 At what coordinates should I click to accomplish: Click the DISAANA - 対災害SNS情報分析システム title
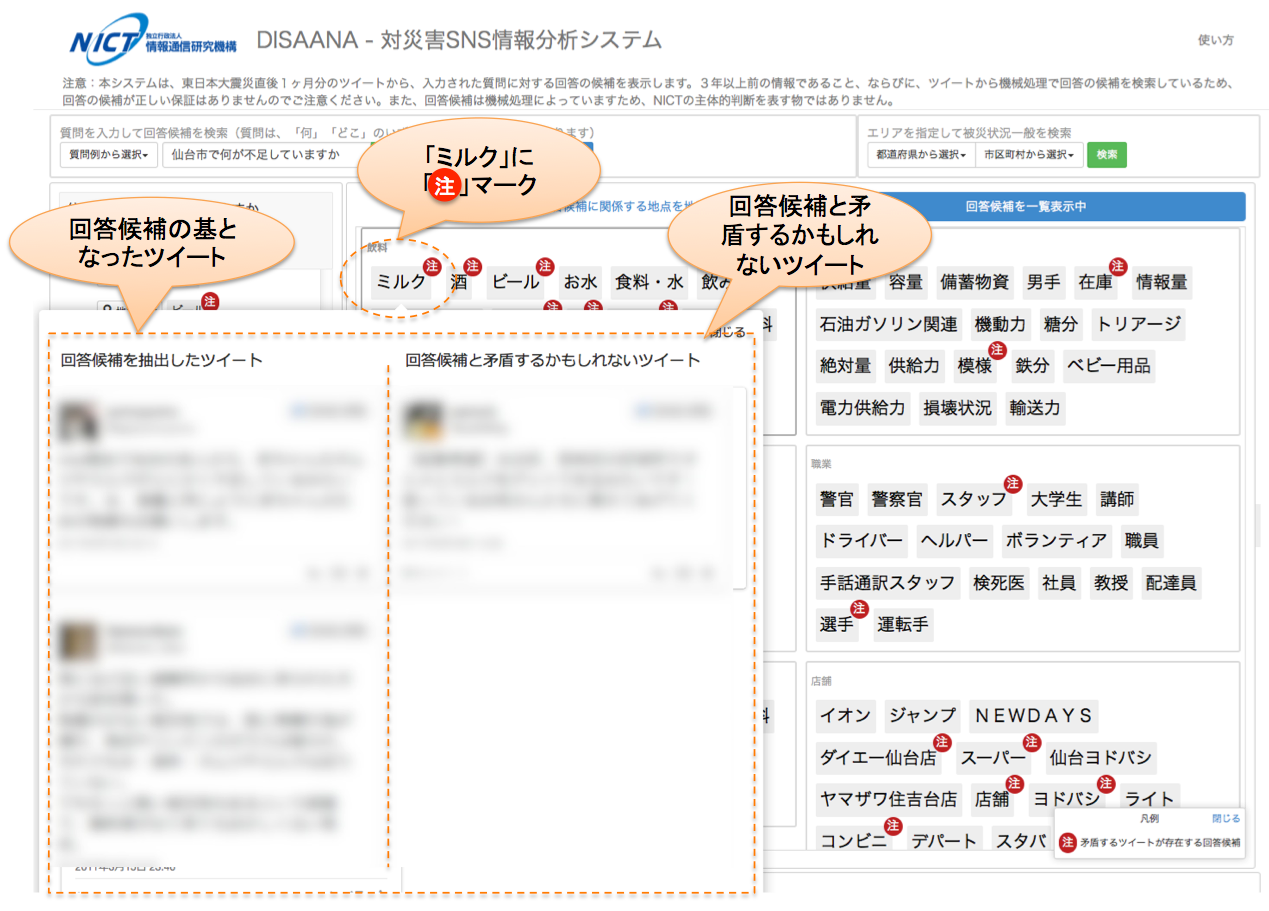[459, 40]
